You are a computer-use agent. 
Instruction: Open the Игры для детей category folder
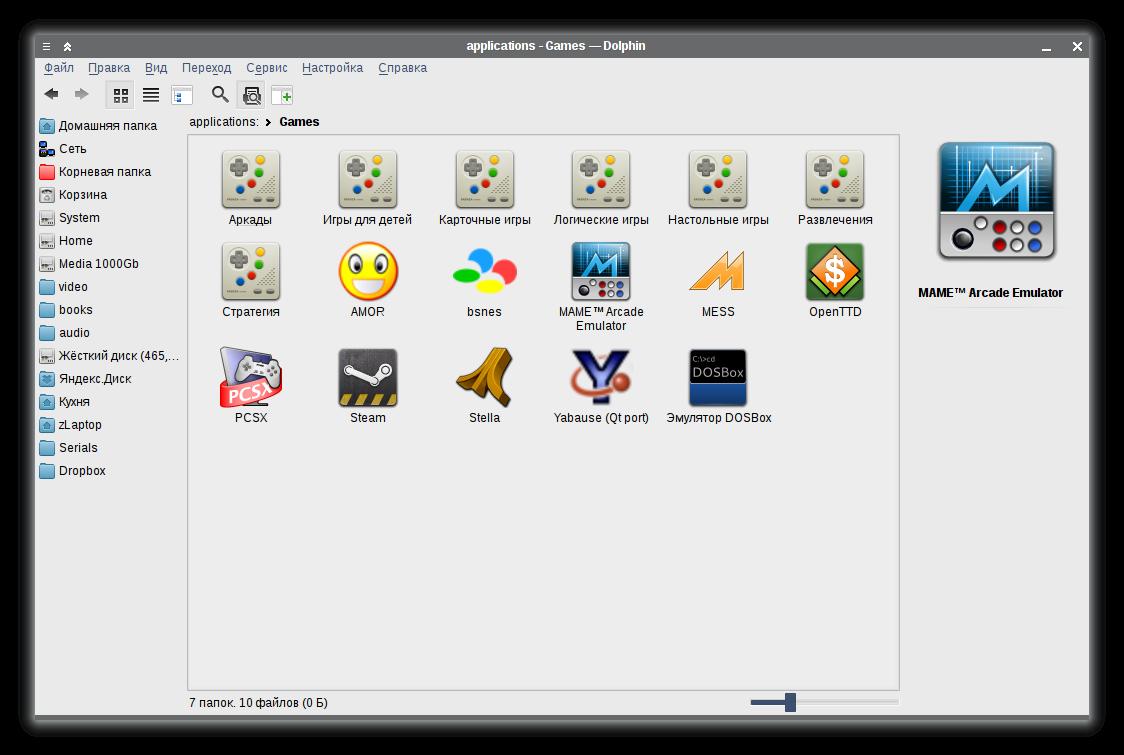[367, 189]
